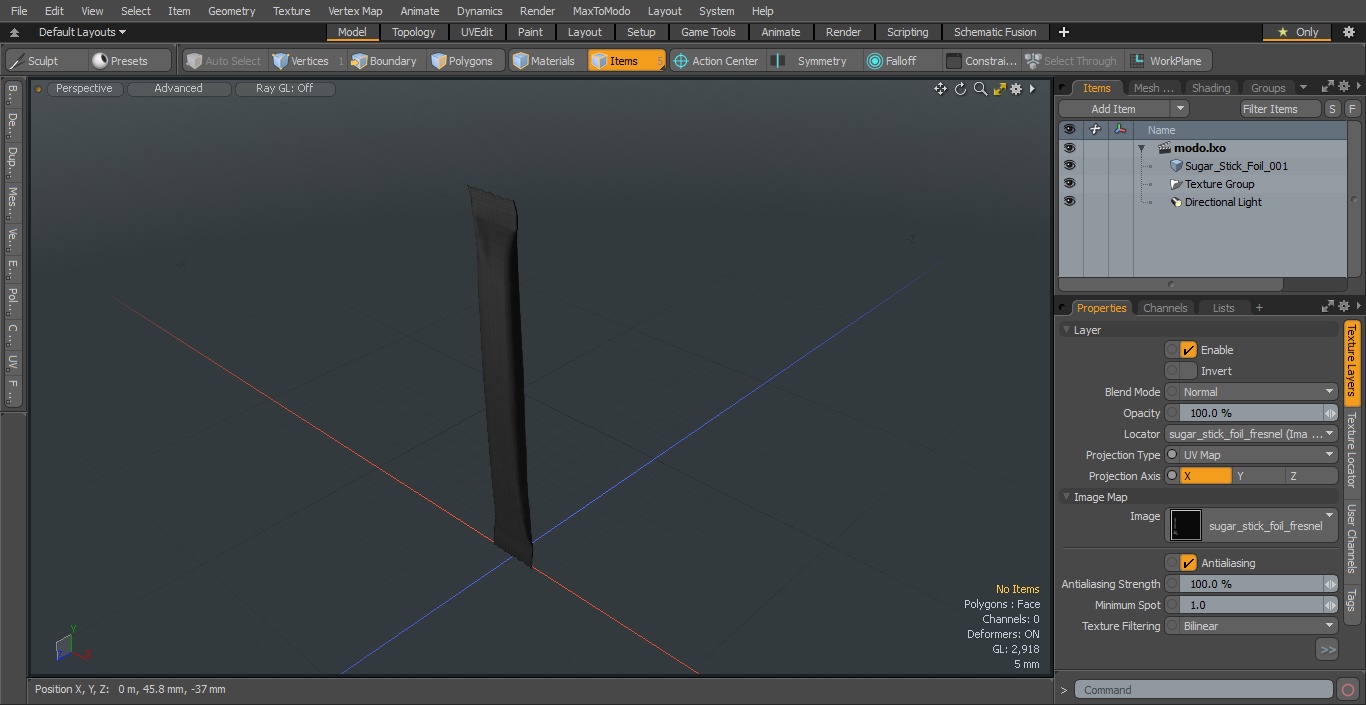1366x705 pixels.
Task: Open the Blend Mode dropdown
Action: pyautogui.click(x=1258, y=392)
